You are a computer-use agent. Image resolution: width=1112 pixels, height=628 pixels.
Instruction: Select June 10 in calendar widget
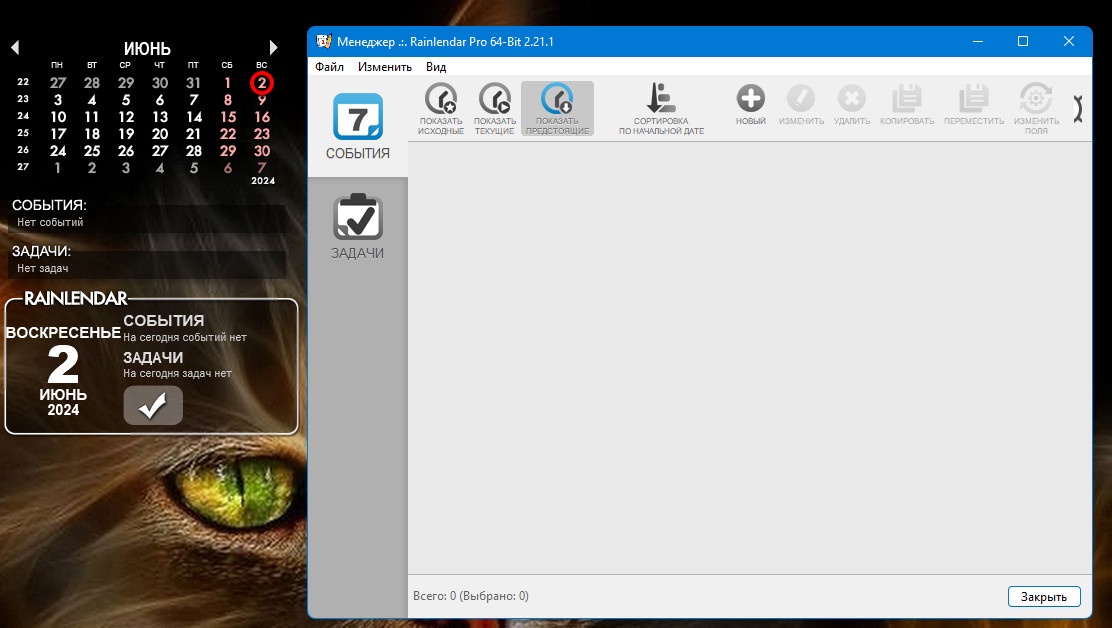click(x=57, y=117)
